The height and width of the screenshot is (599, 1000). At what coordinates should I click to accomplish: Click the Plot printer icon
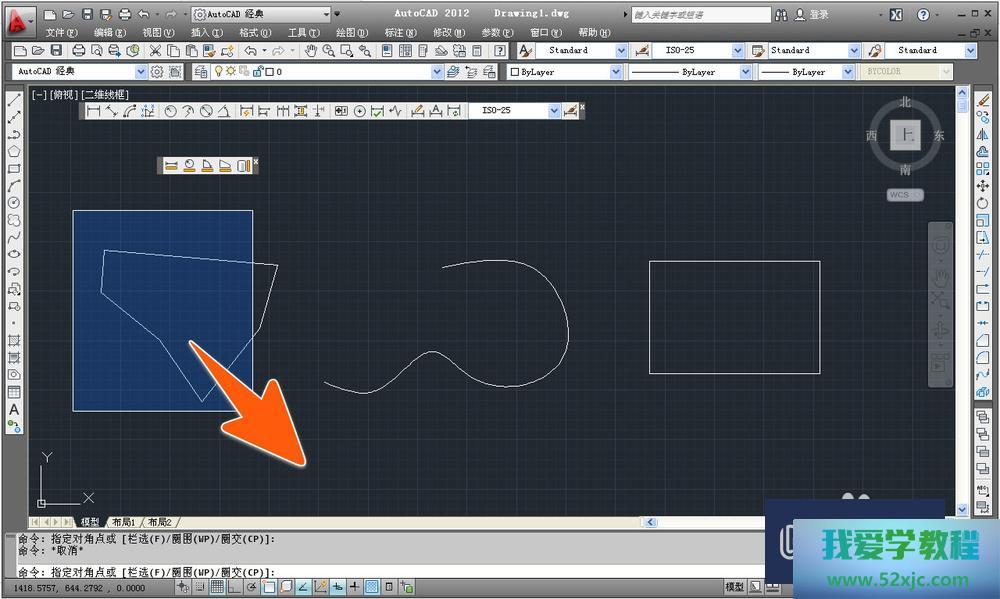tap(78, 51)
